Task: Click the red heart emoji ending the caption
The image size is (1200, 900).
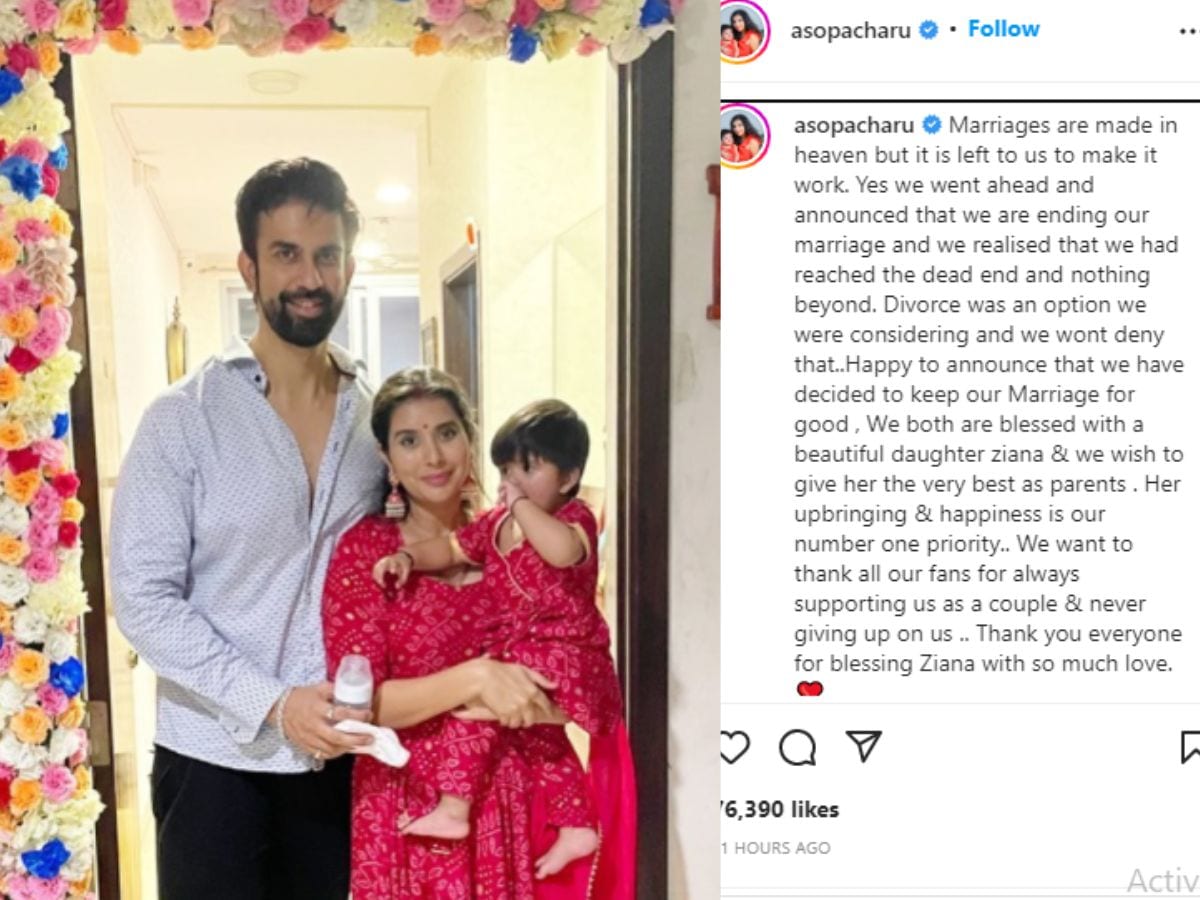Action: [x=809, y=689]
